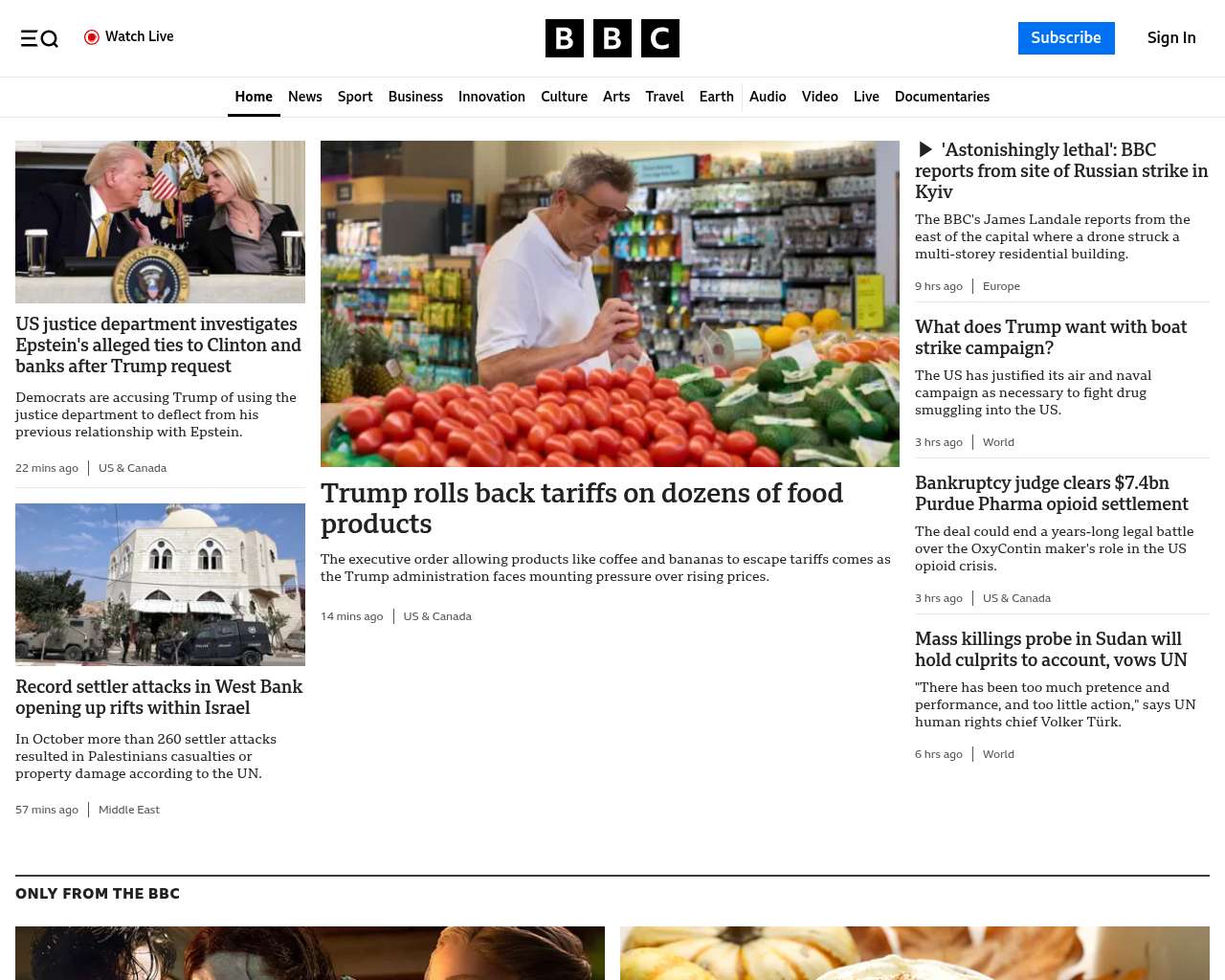The height and width of the screenshot is (980, 1225).
Task: Open the menu and search icon
Action: (x=39, y=38)
